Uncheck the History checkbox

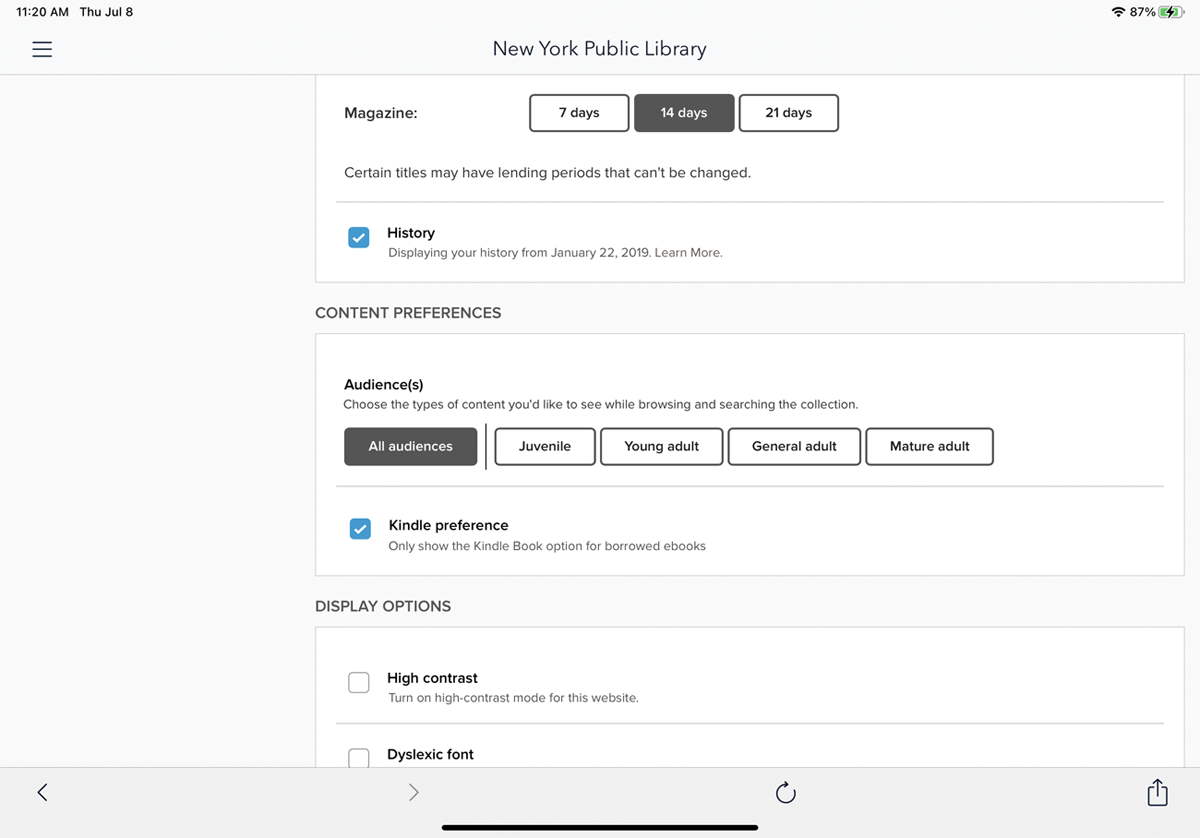(x=358, y=237)
